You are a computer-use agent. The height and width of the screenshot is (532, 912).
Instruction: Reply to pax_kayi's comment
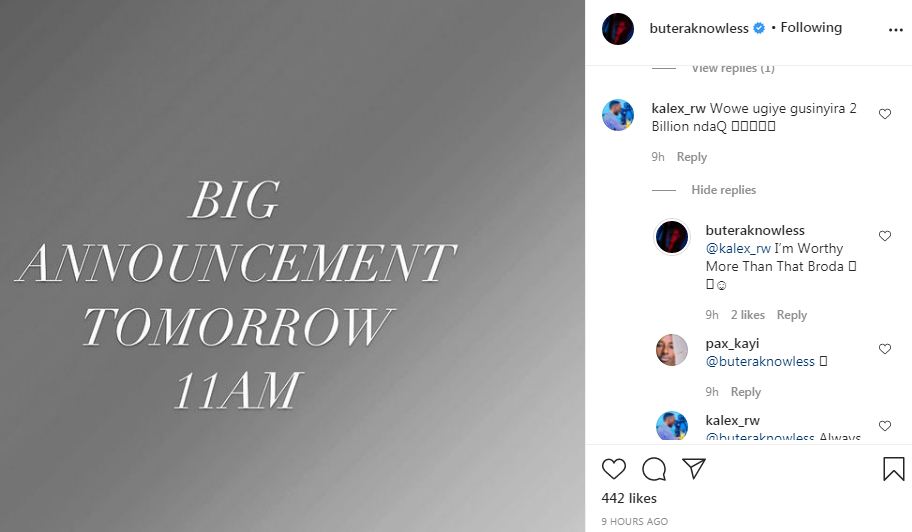pyautogui.click(x=746, y=392)
